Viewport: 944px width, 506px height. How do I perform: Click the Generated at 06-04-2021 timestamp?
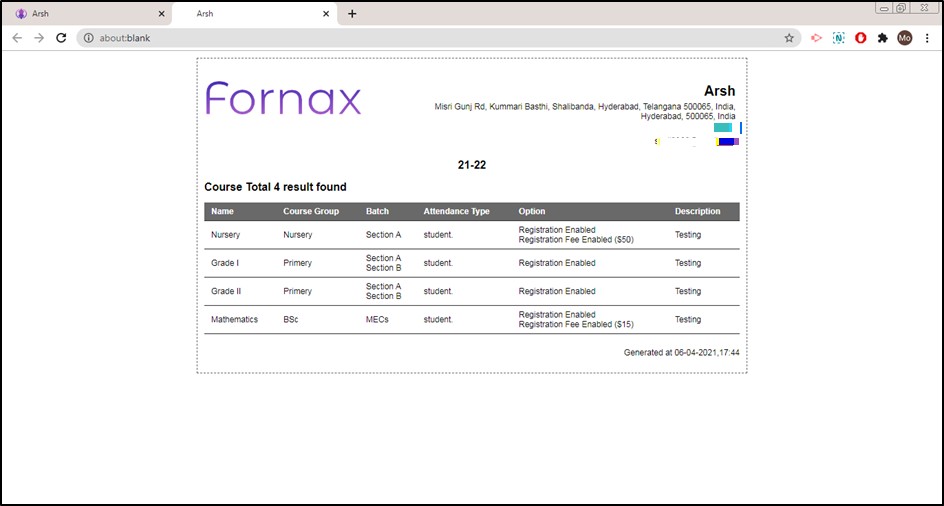tap(682, 353)
